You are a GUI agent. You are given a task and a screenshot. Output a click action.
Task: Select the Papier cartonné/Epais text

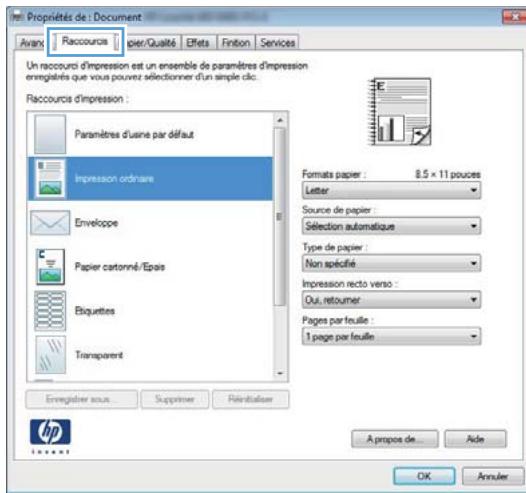(x=120, y=267)
